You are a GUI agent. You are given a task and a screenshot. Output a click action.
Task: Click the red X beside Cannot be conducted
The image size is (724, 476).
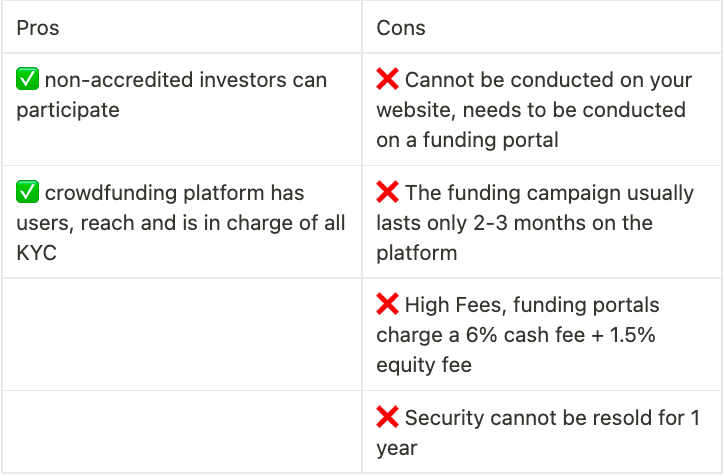point(387,79)
